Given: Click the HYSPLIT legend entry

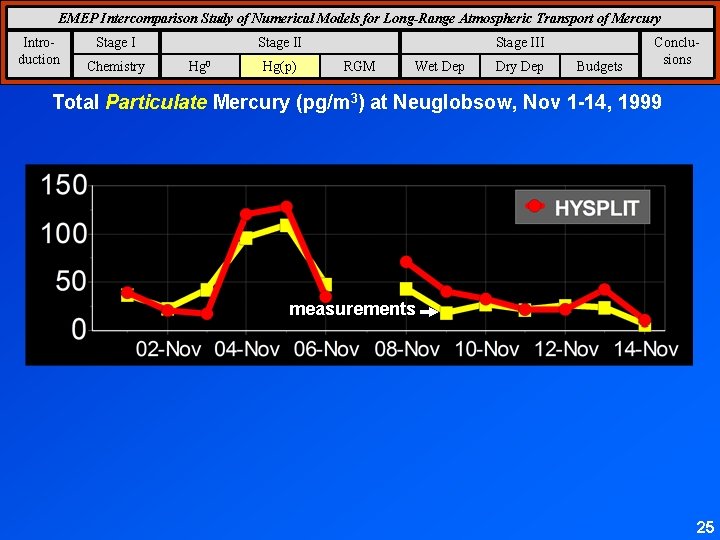Looking at the screenshot, I should pyautogui.click(x=582, y=208).
